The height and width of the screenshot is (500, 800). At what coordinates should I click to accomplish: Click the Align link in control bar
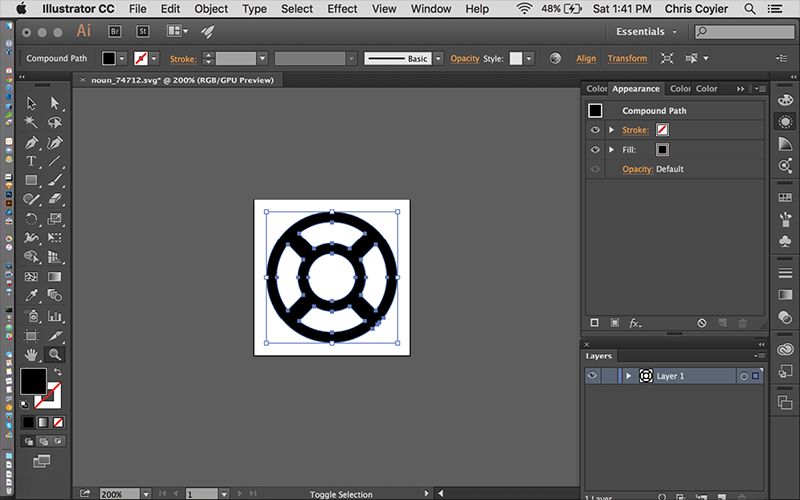coord(586,59)
